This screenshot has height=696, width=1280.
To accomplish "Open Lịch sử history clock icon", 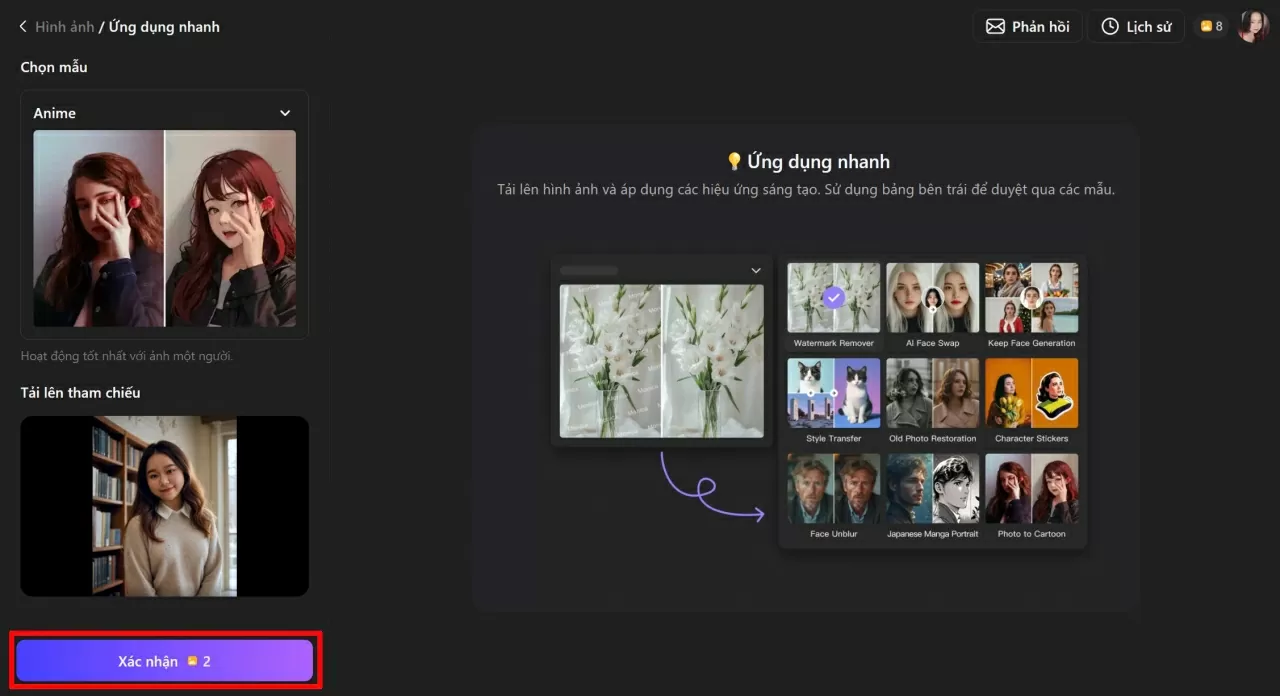I will coord(1110,27).
